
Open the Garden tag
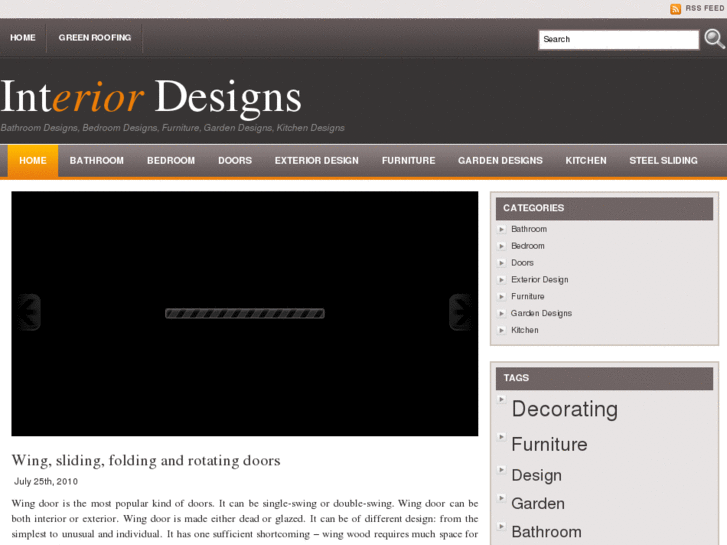(538, 504)
